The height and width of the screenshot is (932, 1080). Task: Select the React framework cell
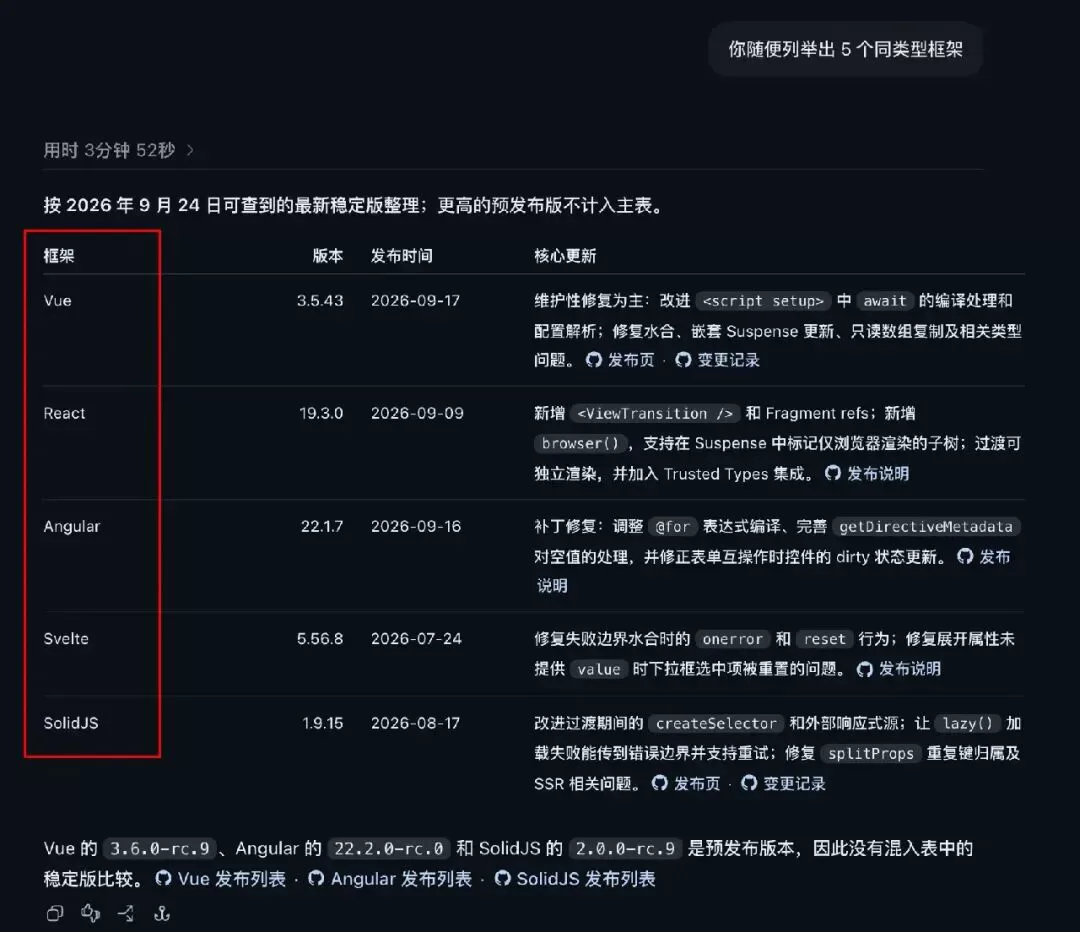[x=65, y=413]
